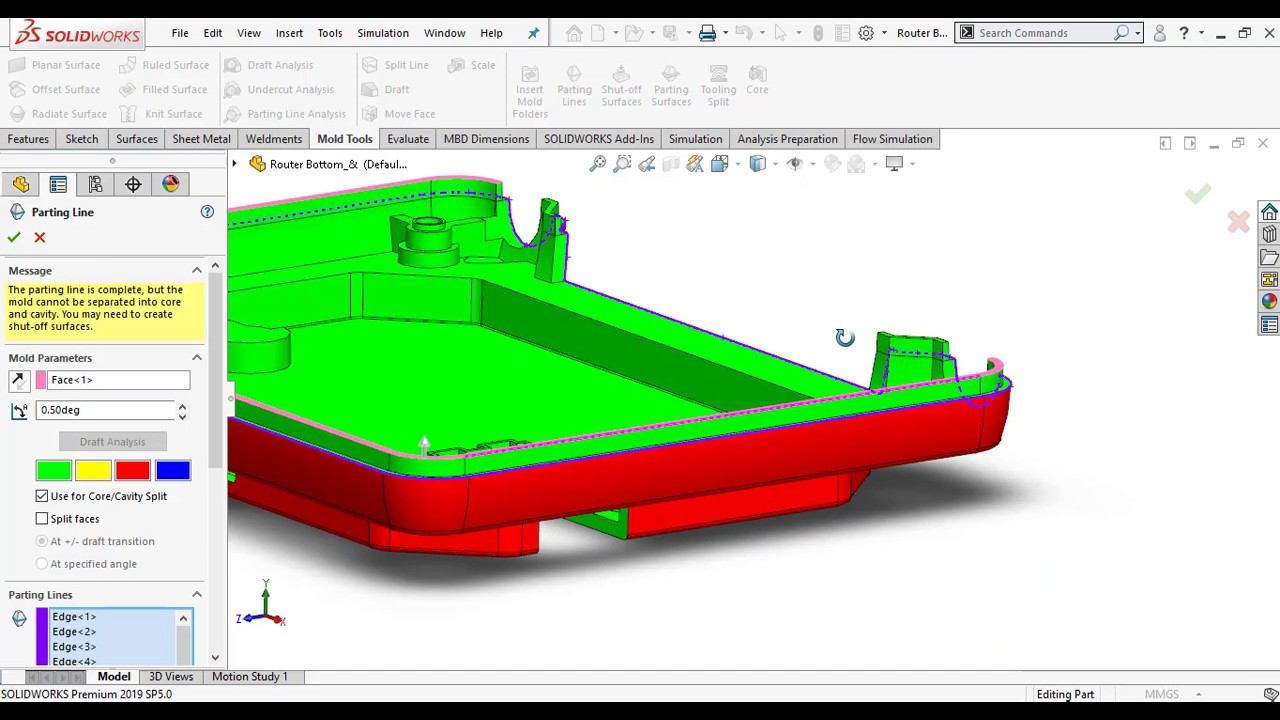Open the Insert menu

[x=289, y=33]
